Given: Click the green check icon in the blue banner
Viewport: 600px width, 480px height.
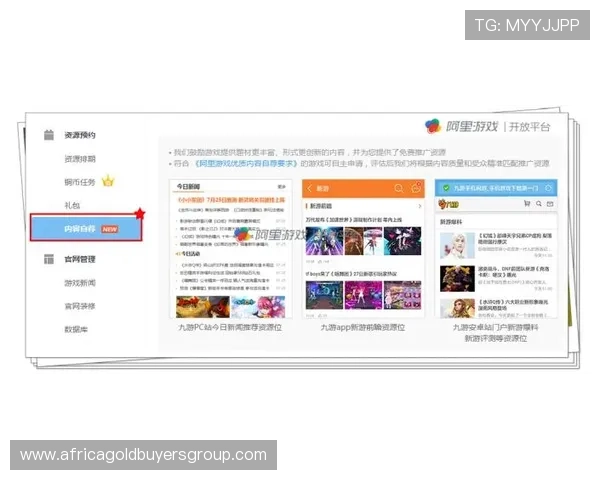Looking at the screenshot, I should (446, 188).
